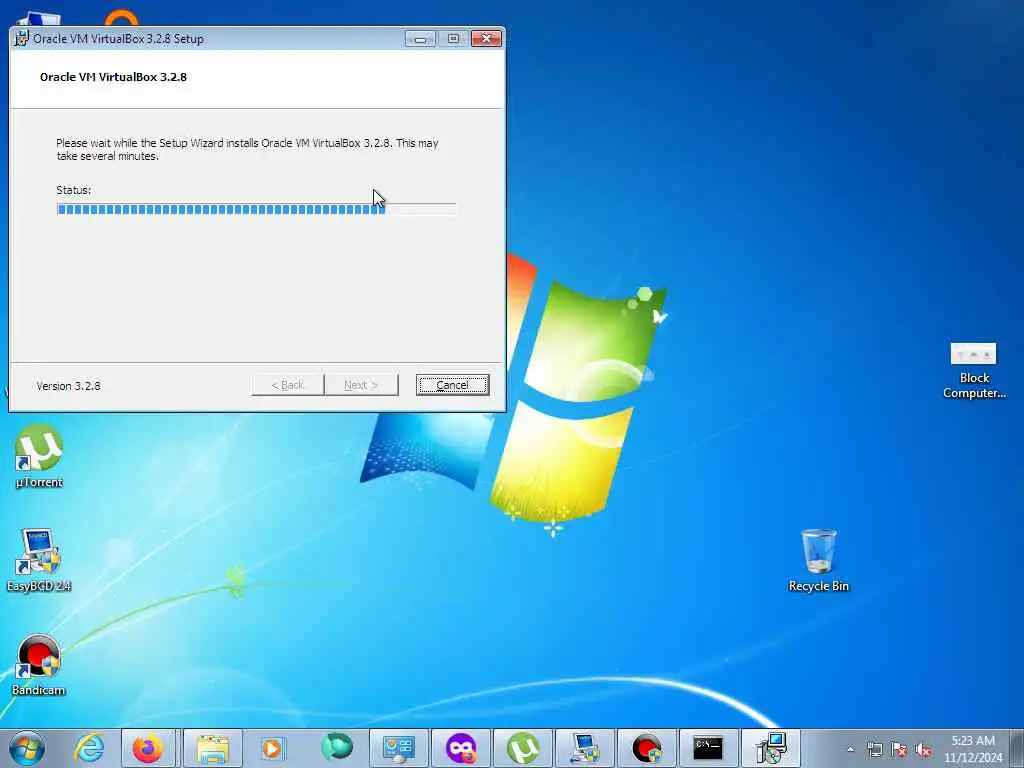Viewport: 1024px width, 768px height.
Task: Maximize the VirtualBox Setup window
Action: pyautogui.click(x=453, y=39)
